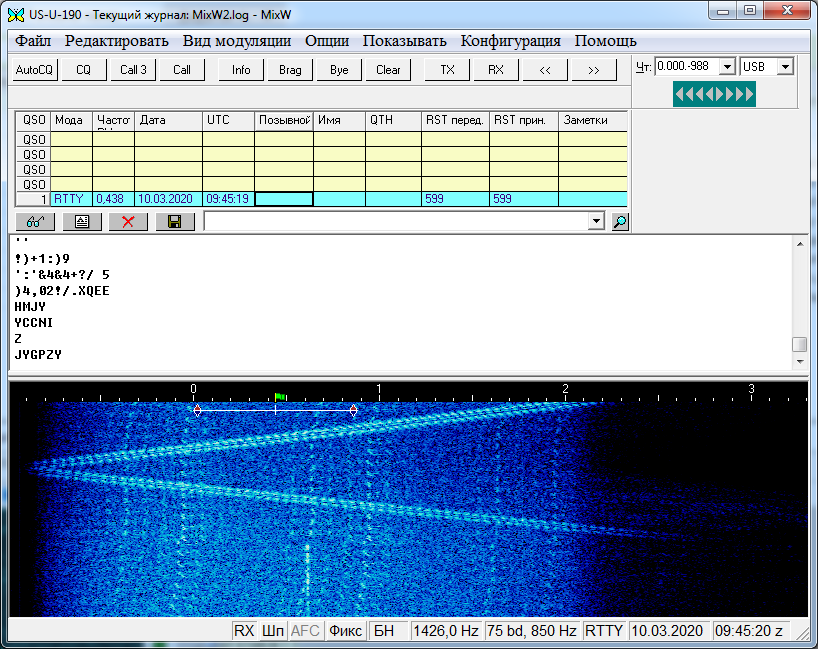
Task: Click the QTH column header
Action: pos(393,121)
